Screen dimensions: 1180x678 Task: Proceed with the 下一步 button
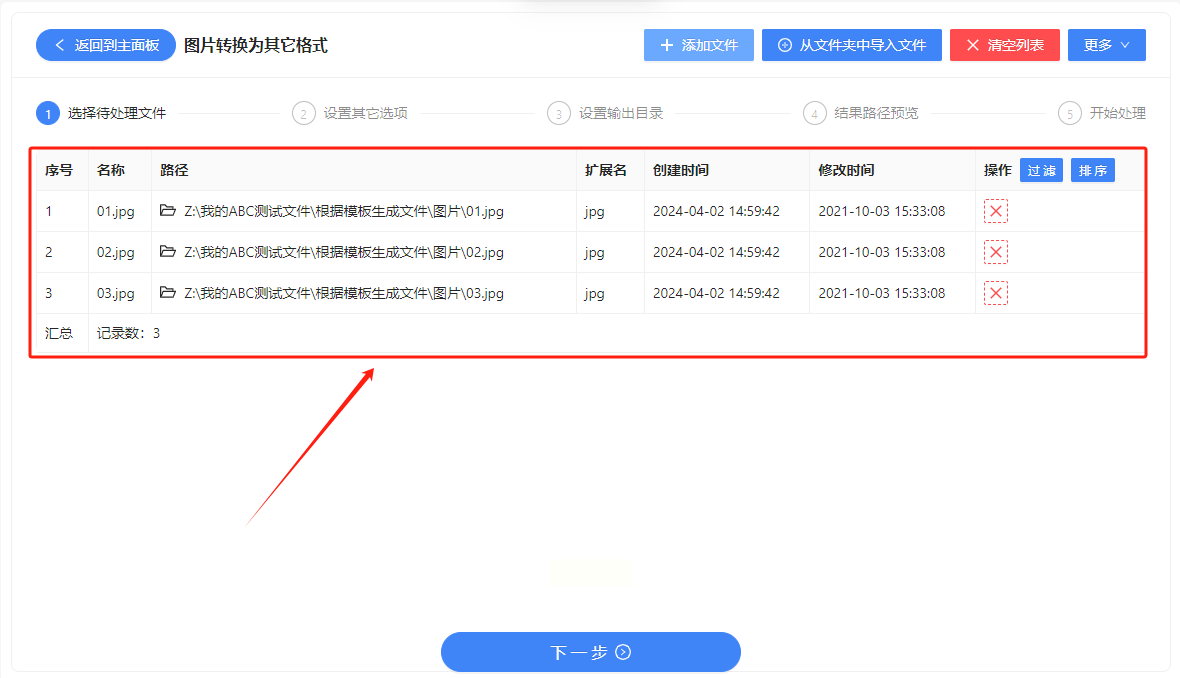[590, 652]
